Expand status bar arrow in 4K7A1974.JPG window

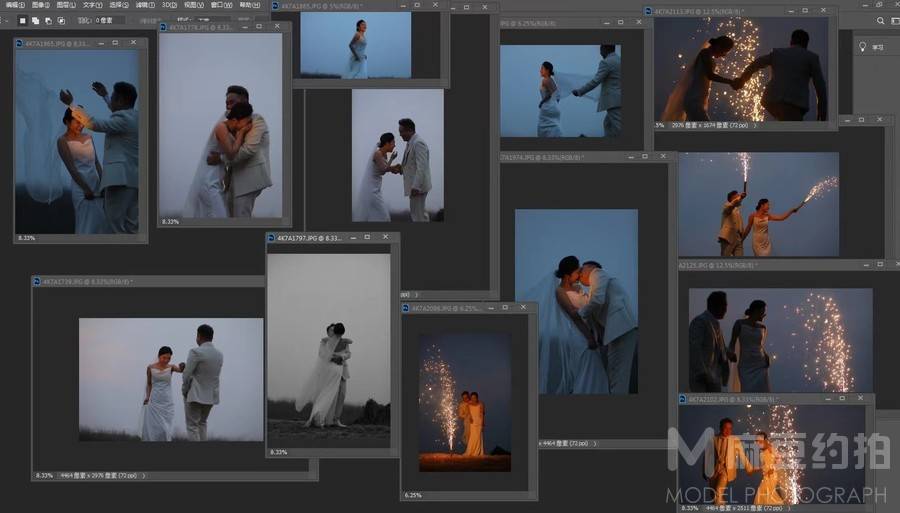[x=595, y=444]
